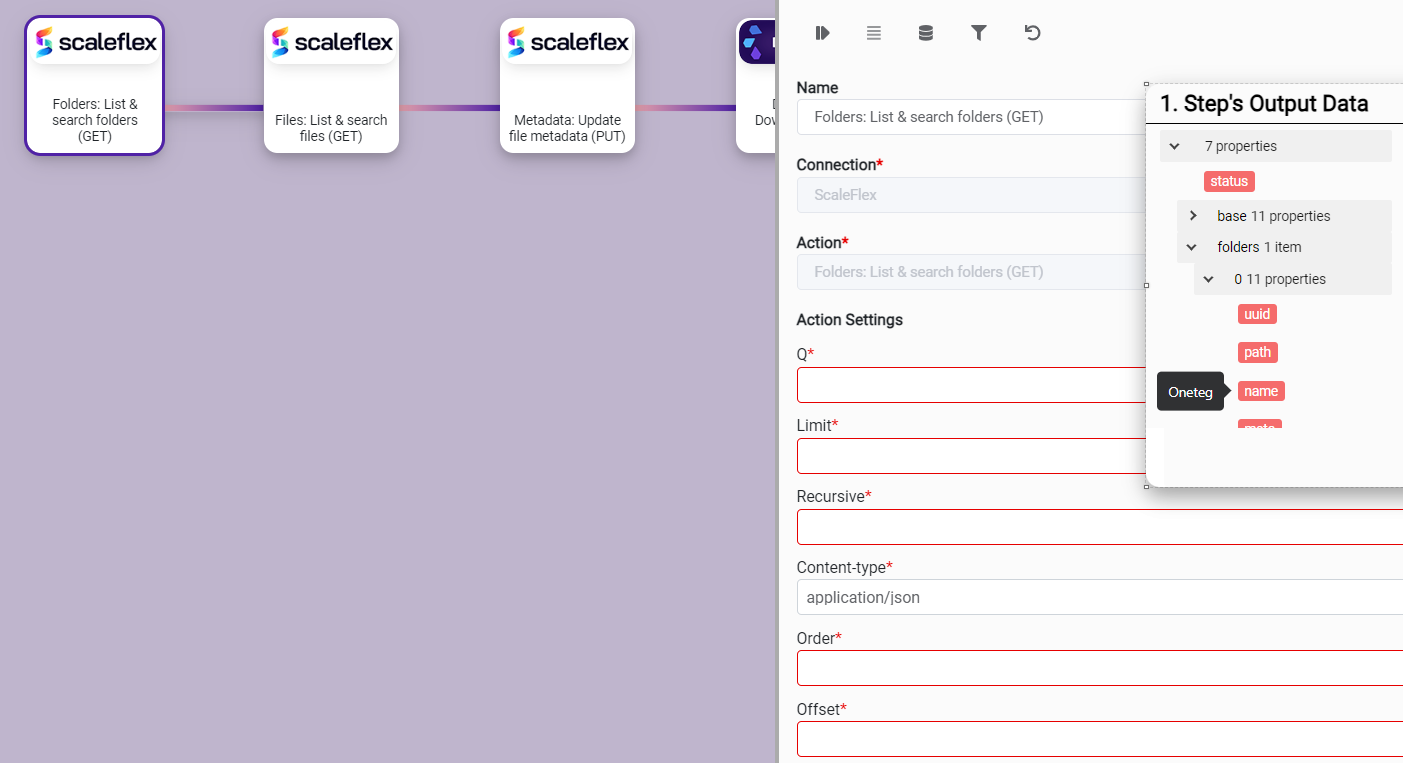Click the path output tag
Image resolution: width=1403 pixels, height=763 pixels.
(1257, 352)
